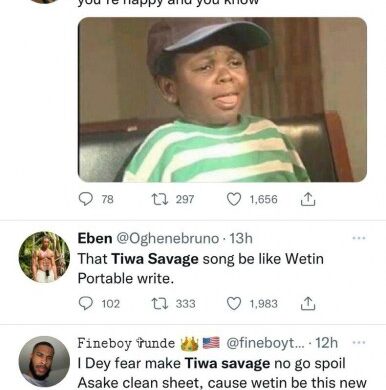View the boy in cap meme image

(222, 99)
